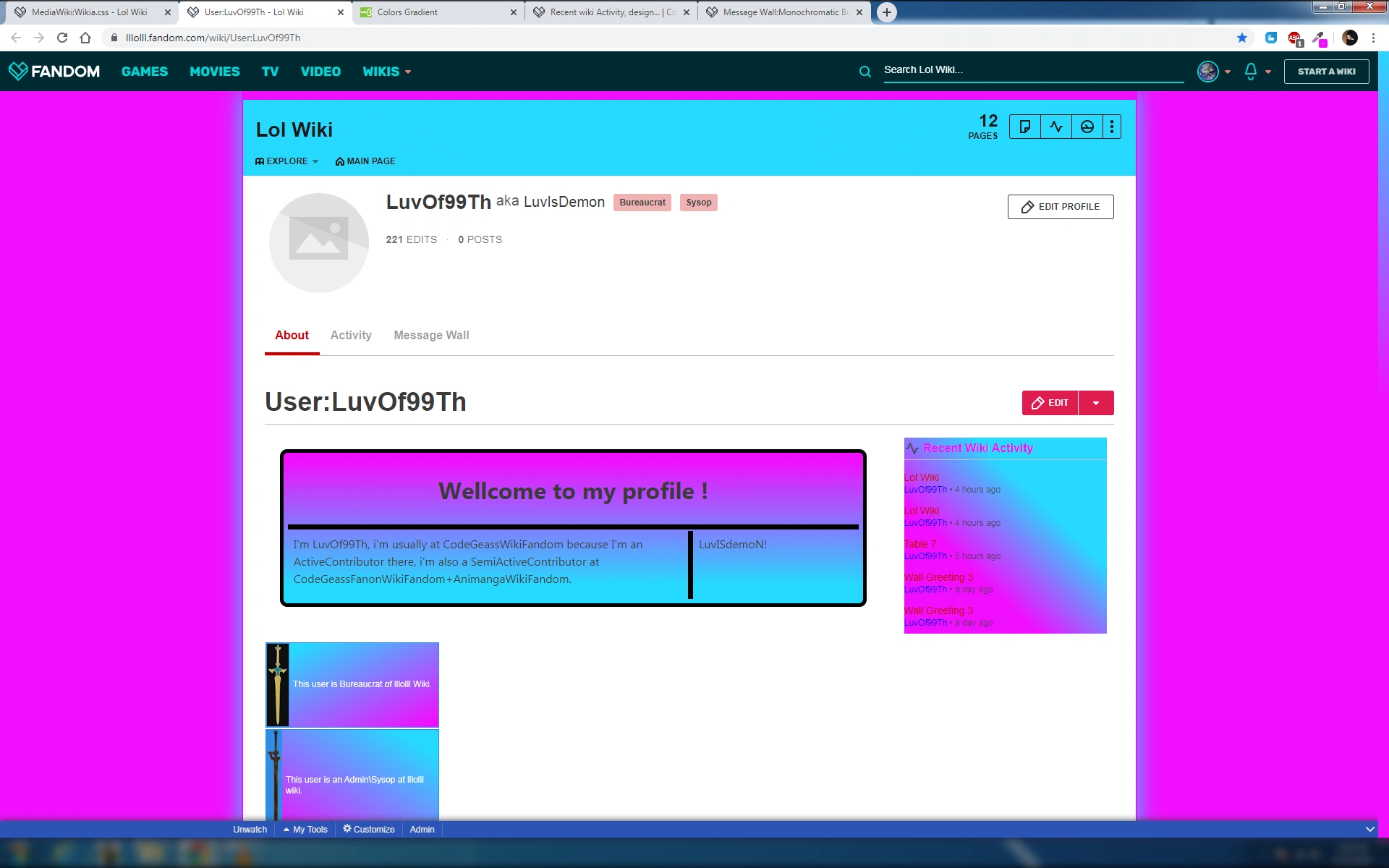Viewport: 1389px width, 868px height.
Task: Click the notifications bell icon
Action: click(x=1251, y=71)
